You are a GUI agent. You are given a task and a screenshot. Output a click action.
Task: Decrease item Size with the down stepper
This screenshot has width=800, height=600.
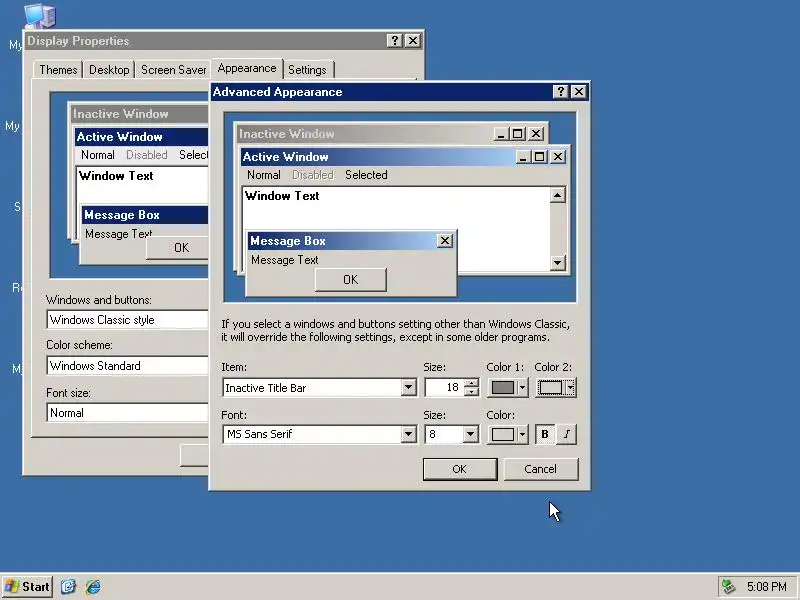click(471, 392)
